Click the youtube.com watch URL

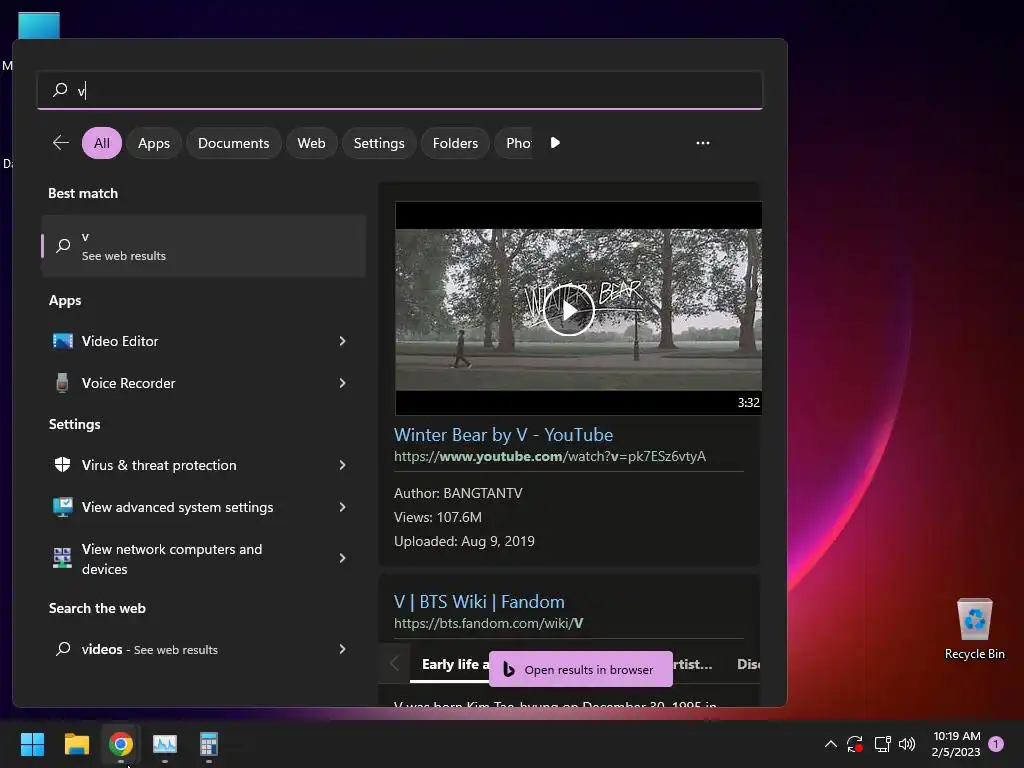[550, 456]
